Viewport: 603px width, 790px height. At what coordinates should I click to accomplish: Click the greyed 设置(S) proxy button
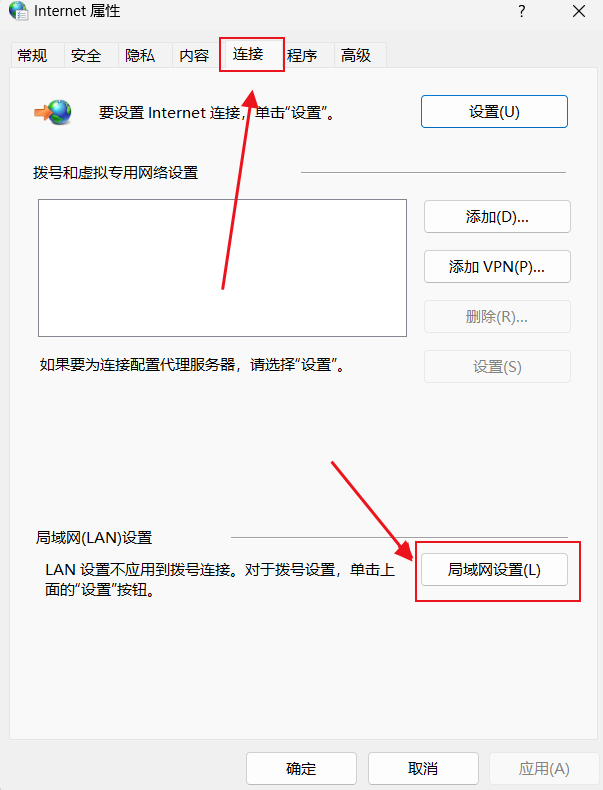click(x=497, y=366)
